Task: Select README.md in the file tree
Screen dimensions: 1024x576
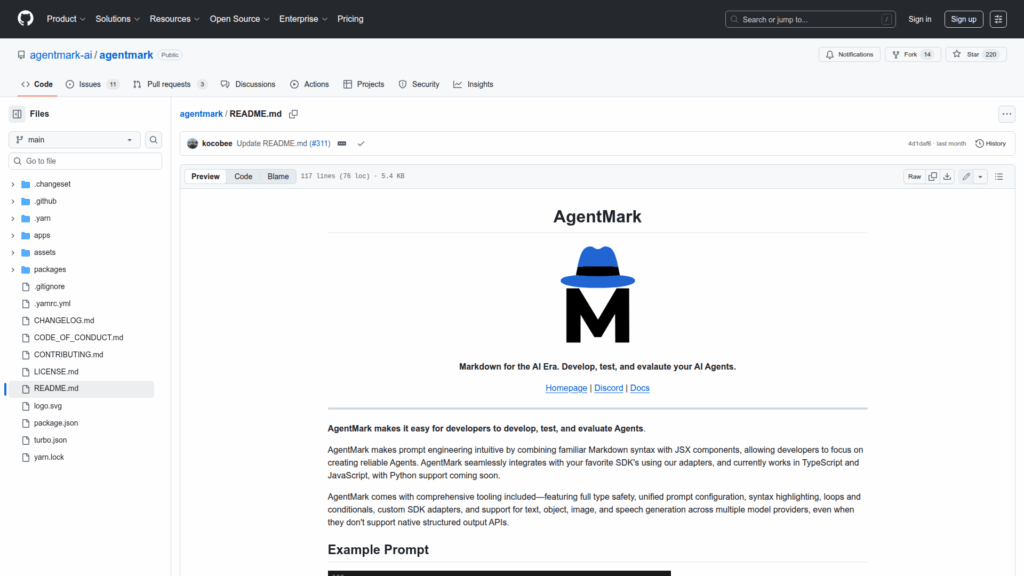Action: (81, 389)
